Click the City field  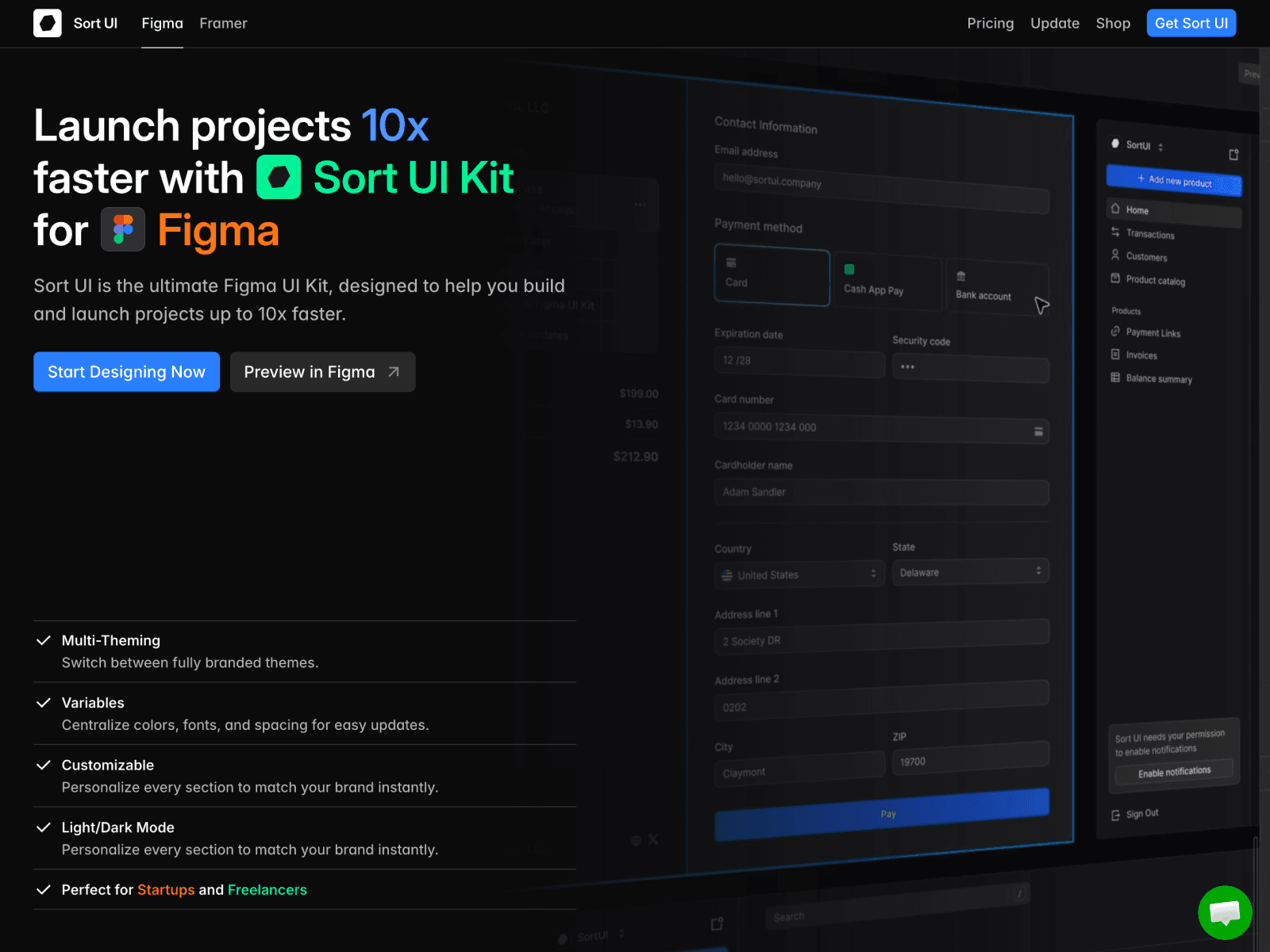(799, 769)
